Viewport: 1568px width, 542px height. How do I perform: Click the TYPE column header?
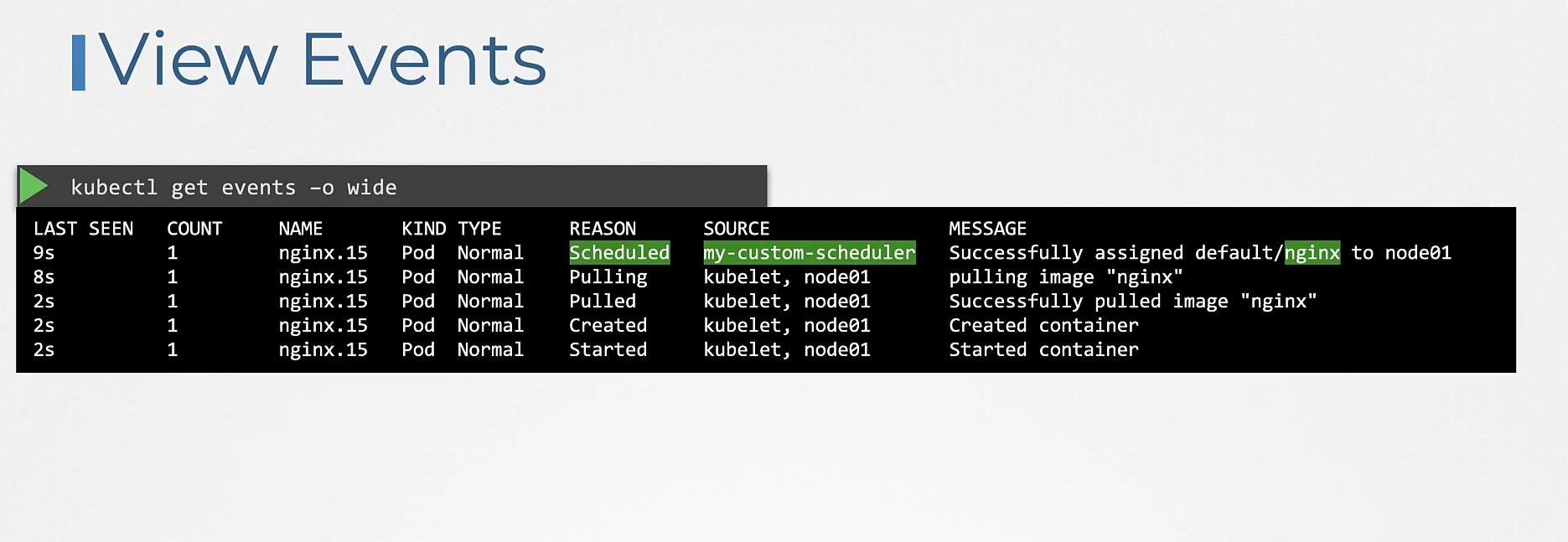click(x=479, y=229)
